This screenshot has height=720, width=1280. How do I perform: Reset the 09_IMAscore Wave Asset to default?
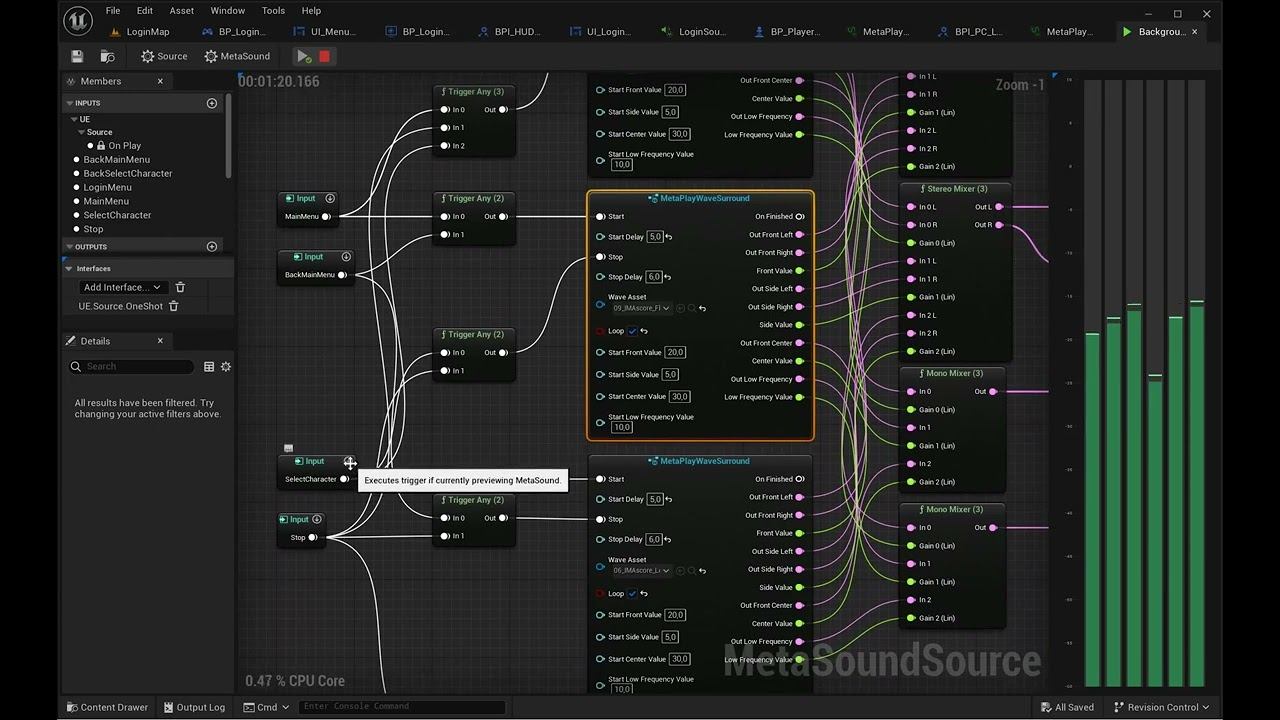702,308
